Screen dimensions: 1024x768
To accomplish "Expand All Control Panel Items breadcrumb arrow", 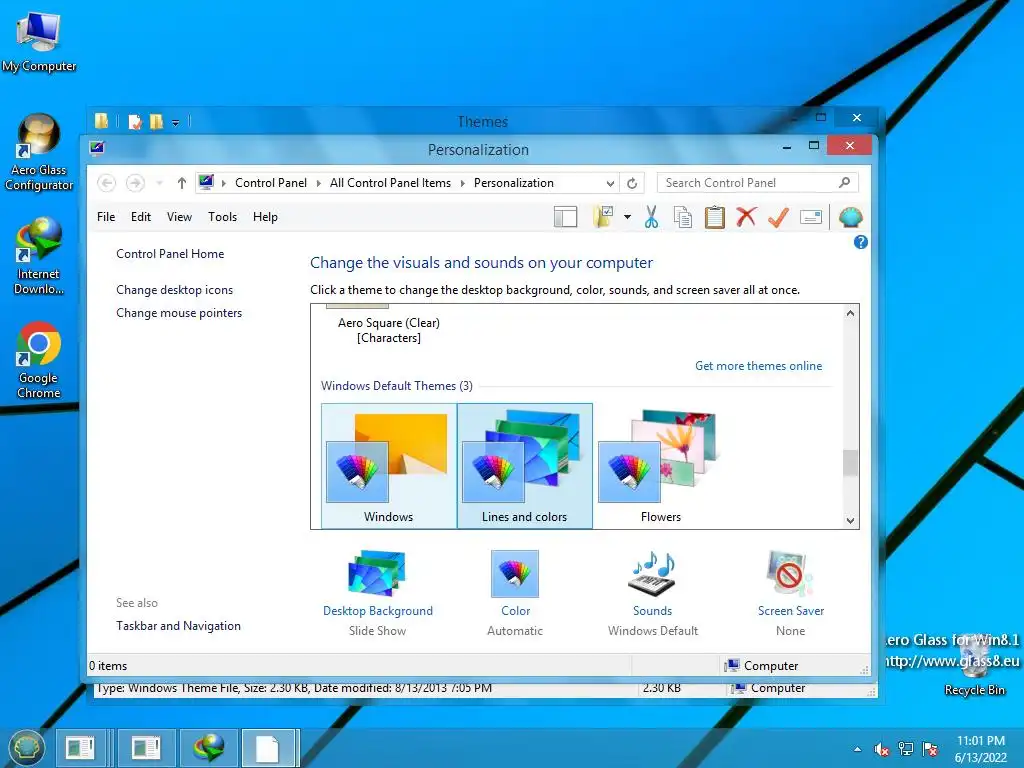I will pos(462,184).
